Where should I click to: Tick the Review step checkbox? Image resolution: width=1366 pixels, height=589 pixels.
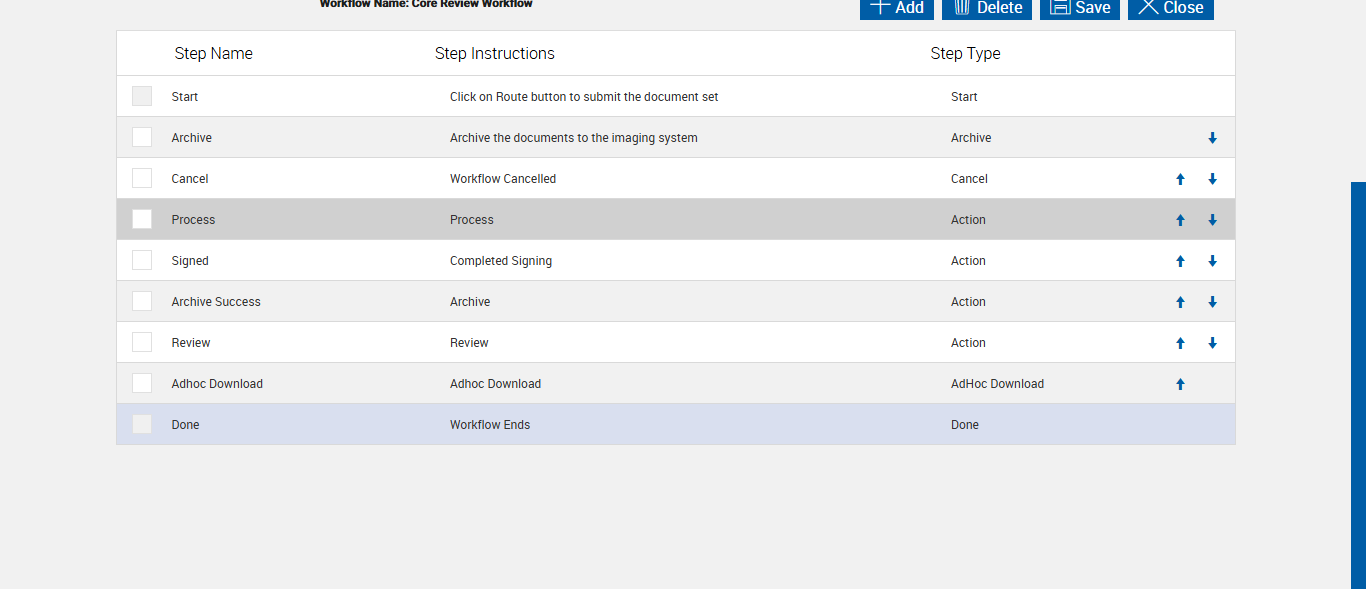pos(142,342)
